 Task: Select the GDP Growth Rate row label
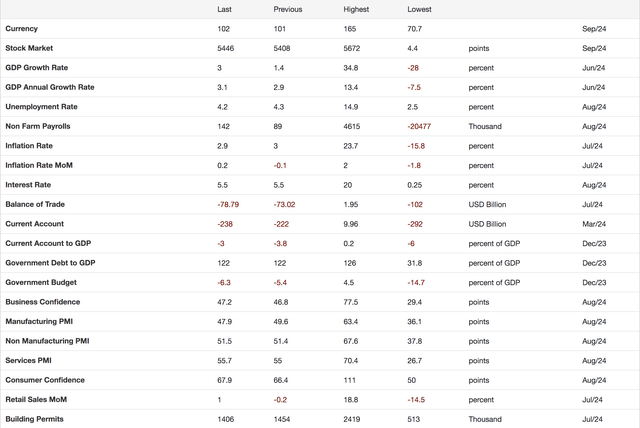37,68
